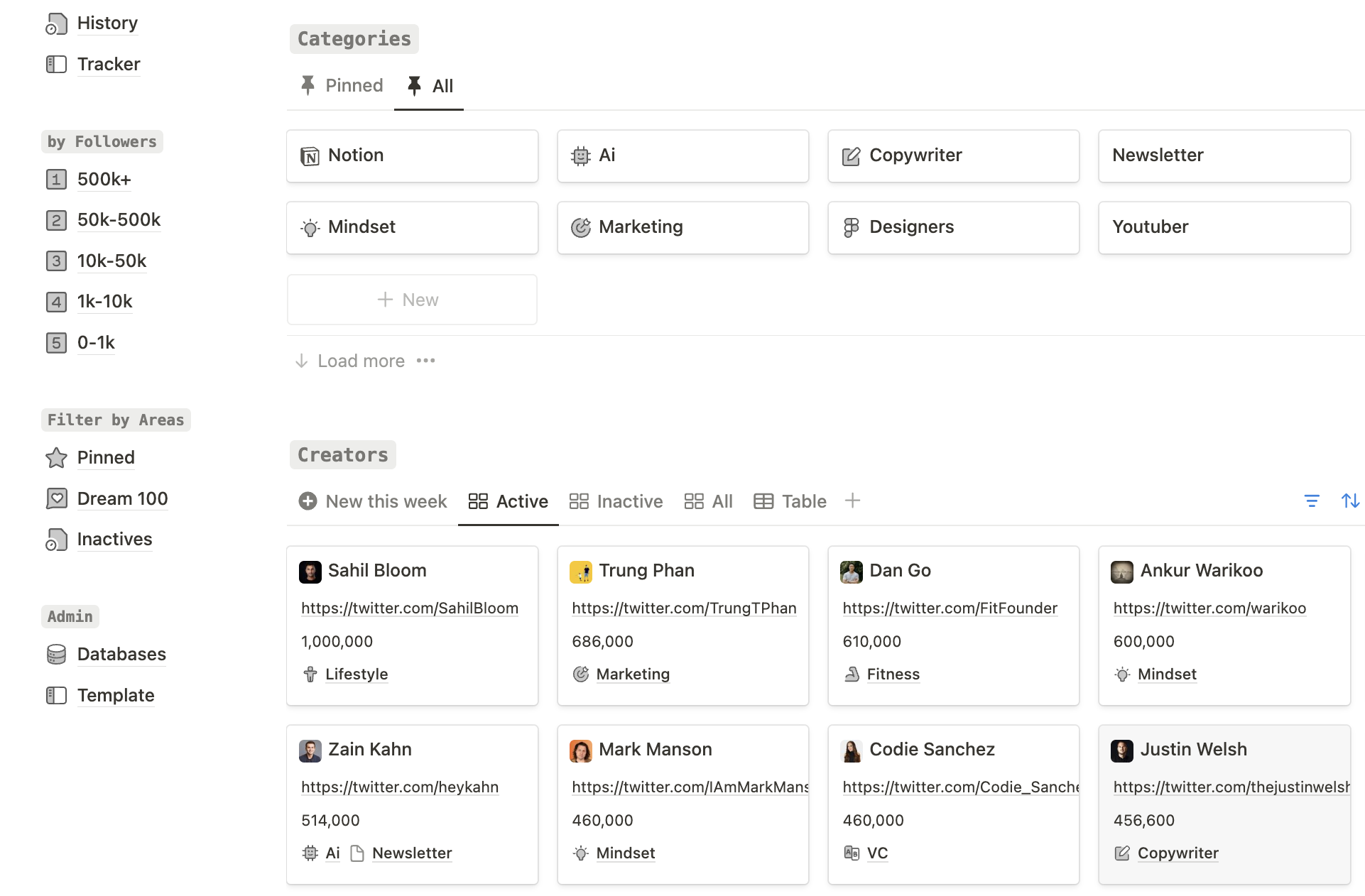
Task: Open the TrungTPhan Twitter link
Action: point(684,608)
